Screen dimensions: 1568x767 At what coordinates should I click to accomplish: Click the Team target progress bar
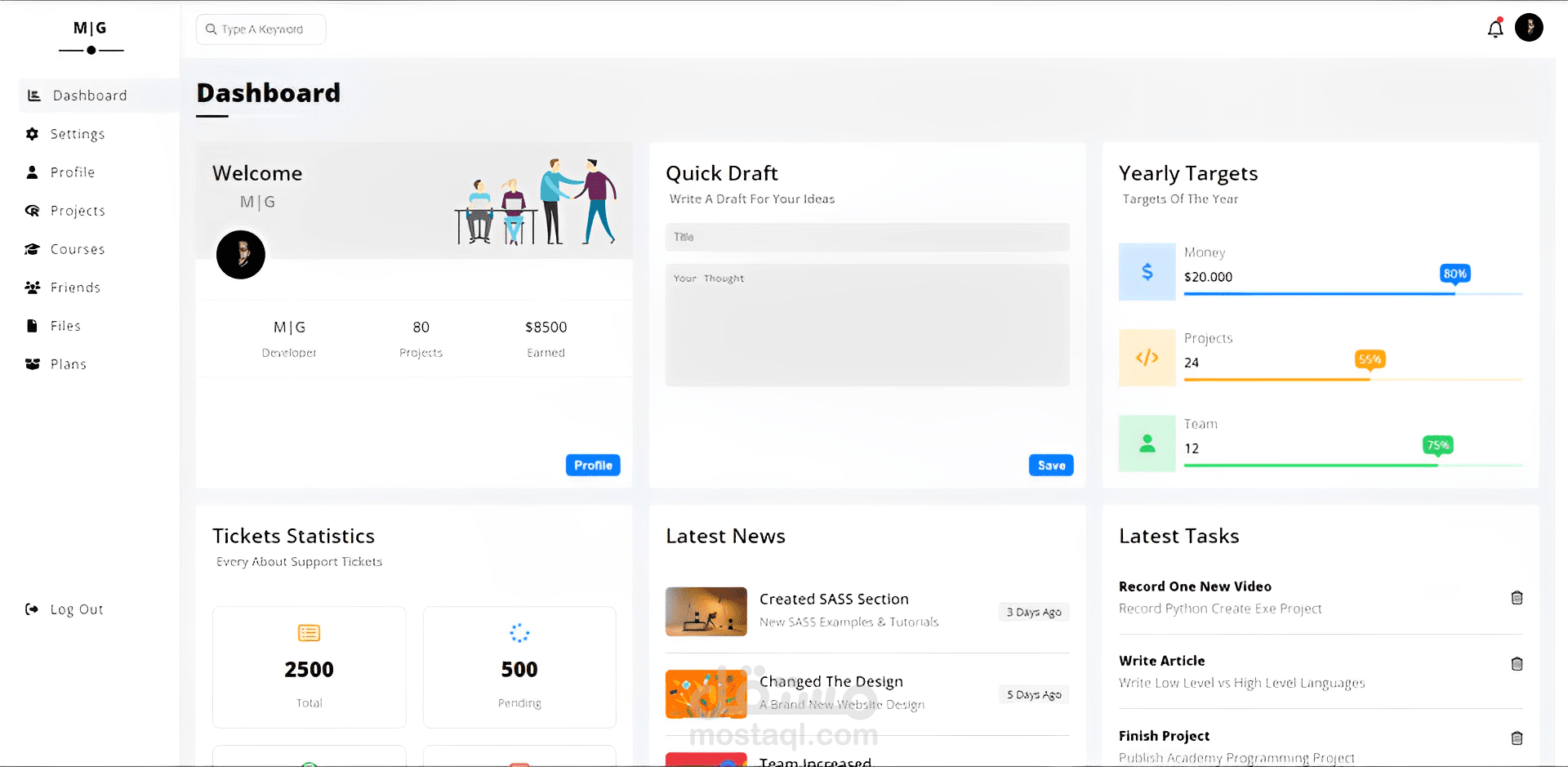click(1353, 465)
